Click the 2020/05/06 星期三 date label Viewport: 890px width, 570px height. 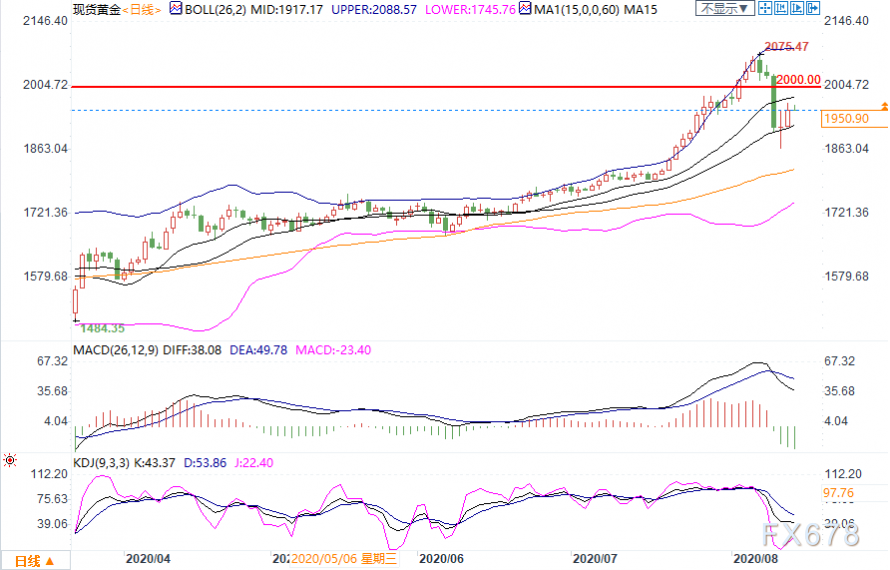click(343, 559)
